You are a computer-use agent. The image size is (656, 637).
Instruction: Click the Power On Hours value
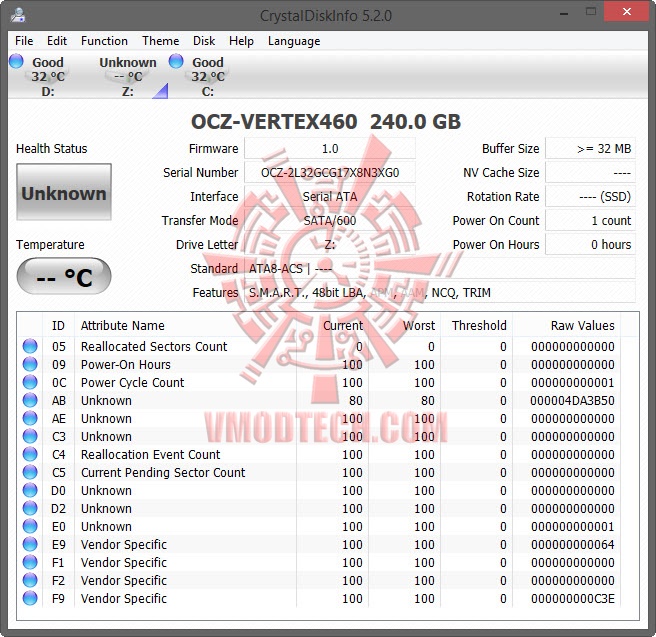point(590,244)
